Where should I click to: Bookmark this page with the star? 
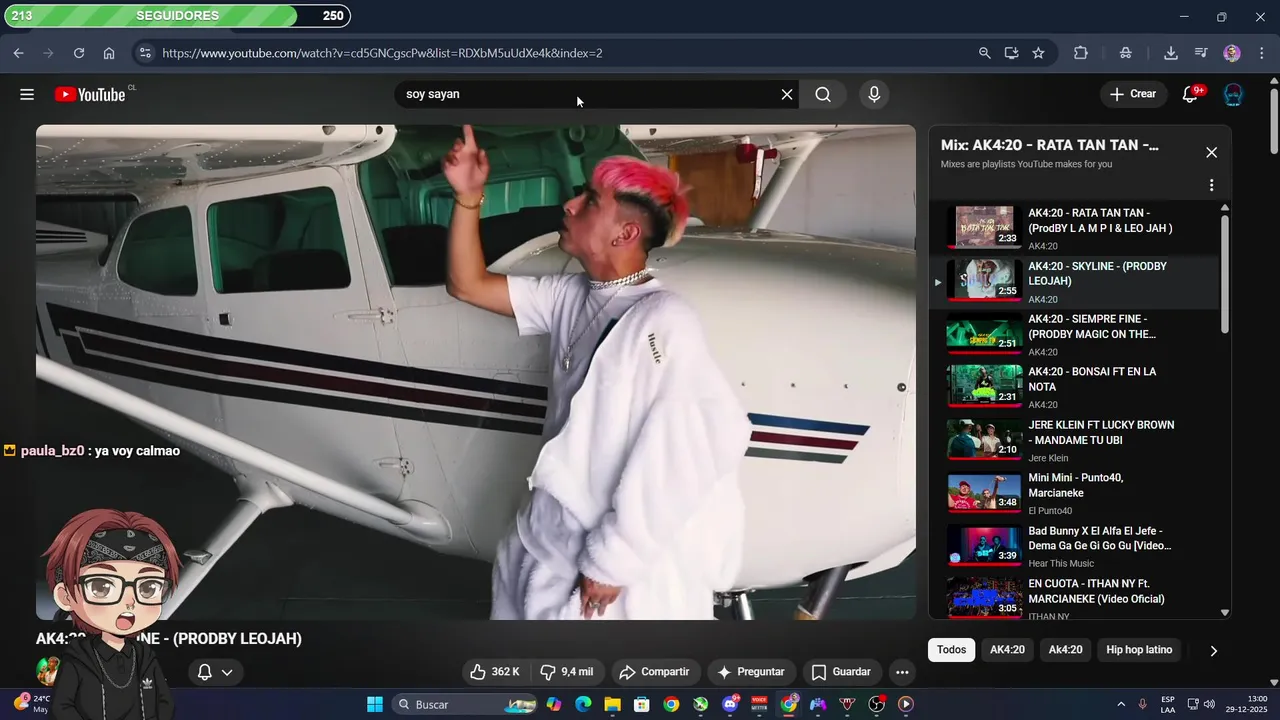(x=1038, y=53)
